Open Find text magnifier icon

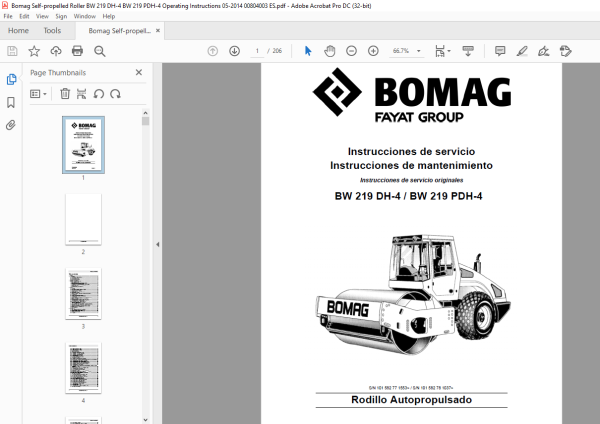[99, 51]
